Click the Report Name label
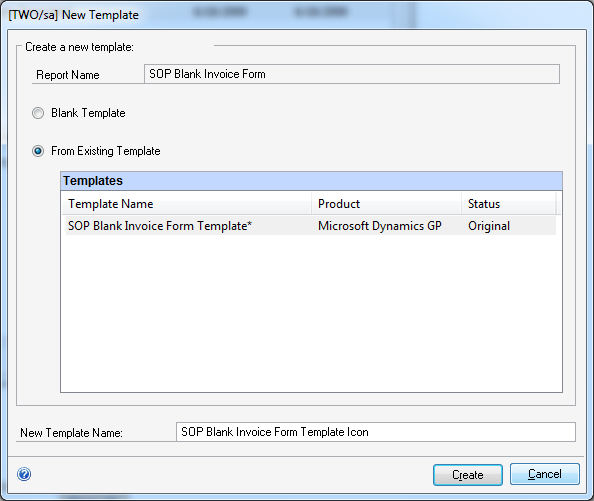Image resolution: width=594 pixels, height=501 pixels. [68, 75]
